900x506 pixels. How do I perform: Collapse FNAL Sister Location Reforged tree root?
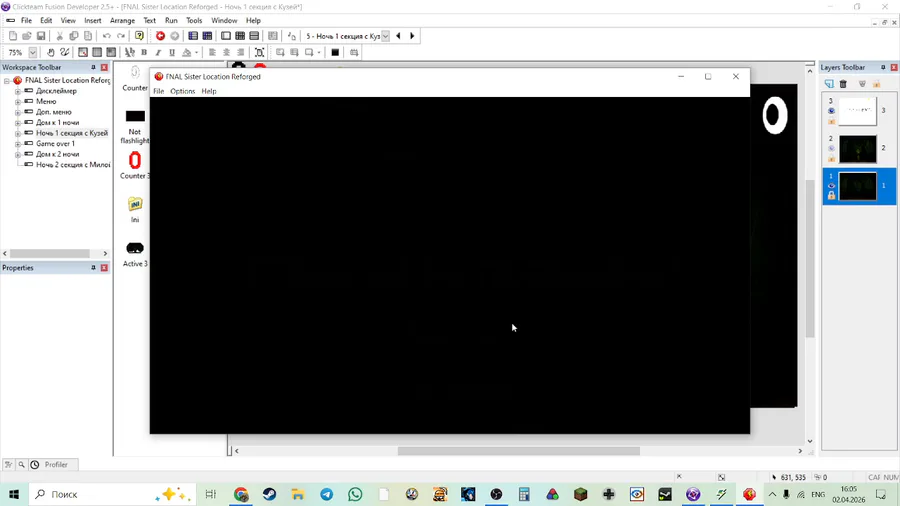pyautogui.click(x=7, y=81)
